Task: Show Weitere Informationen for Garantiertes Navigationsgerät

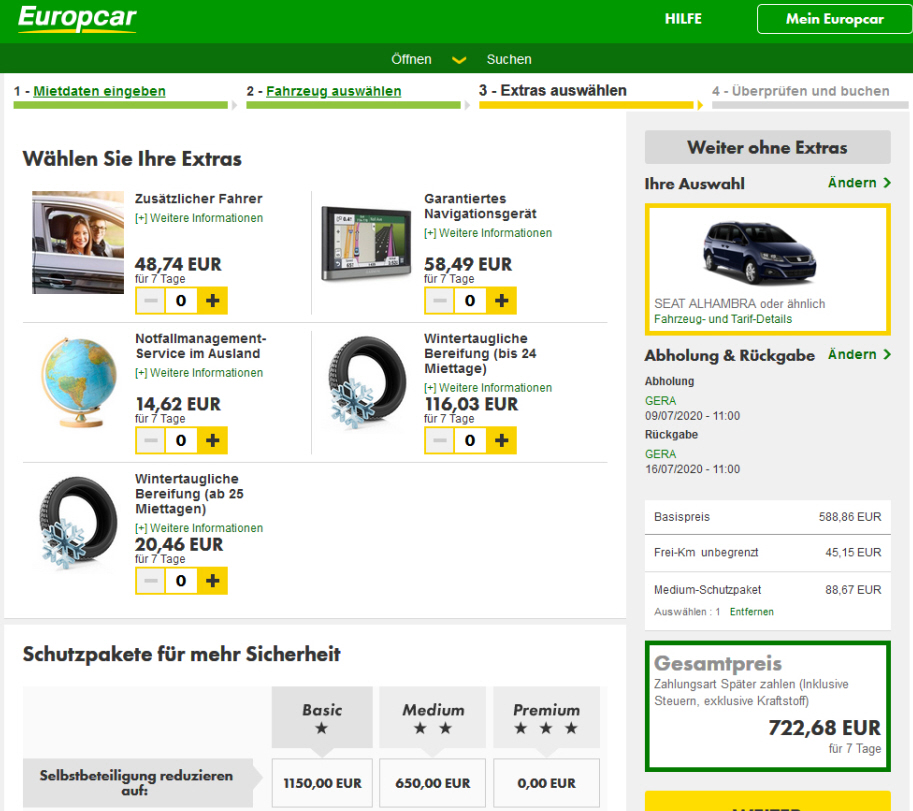Action: tap(488, 233)
